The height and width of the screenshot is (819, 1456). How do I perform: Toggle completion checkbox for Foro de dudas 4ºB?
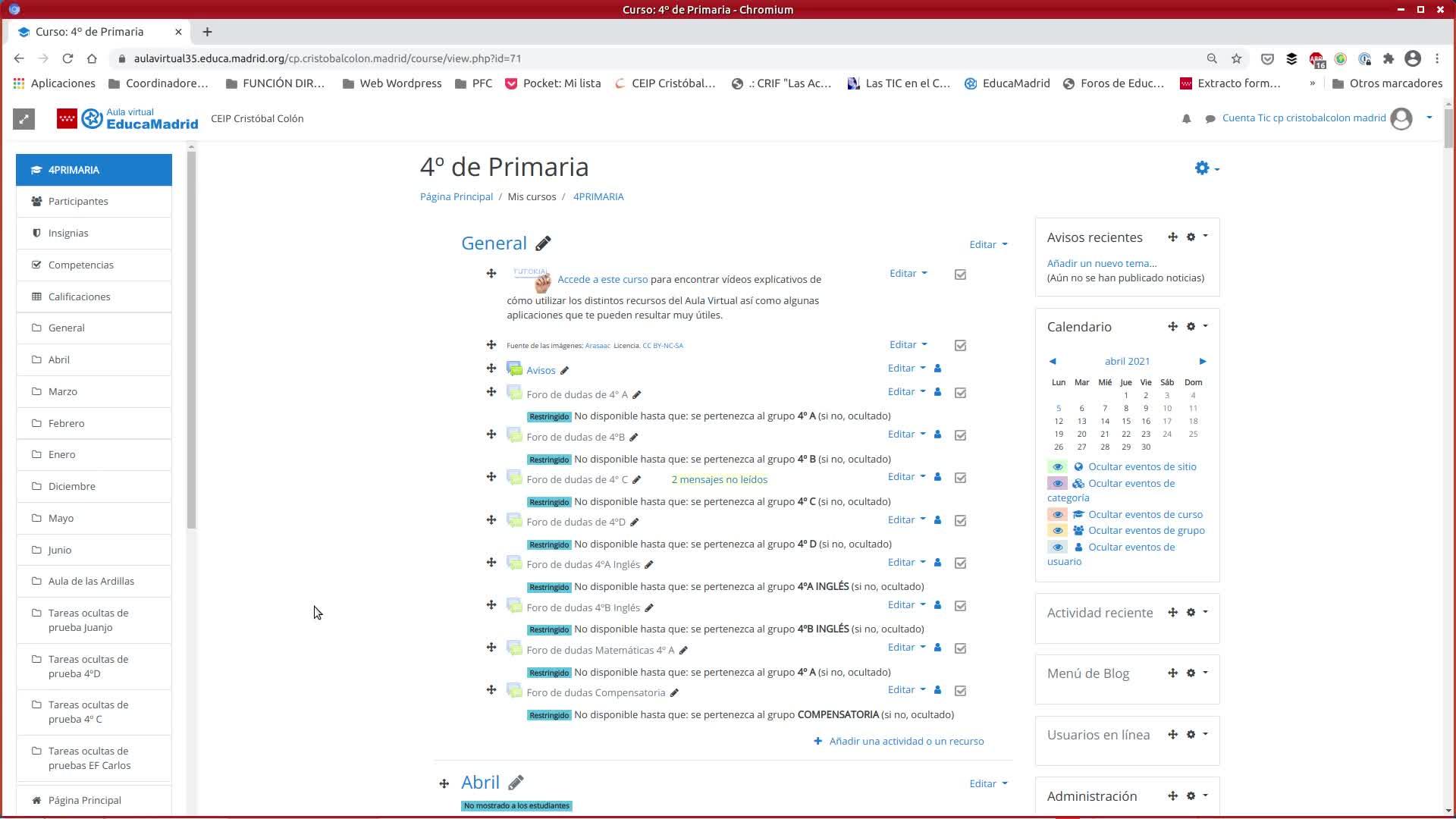[x=960, y=435]
